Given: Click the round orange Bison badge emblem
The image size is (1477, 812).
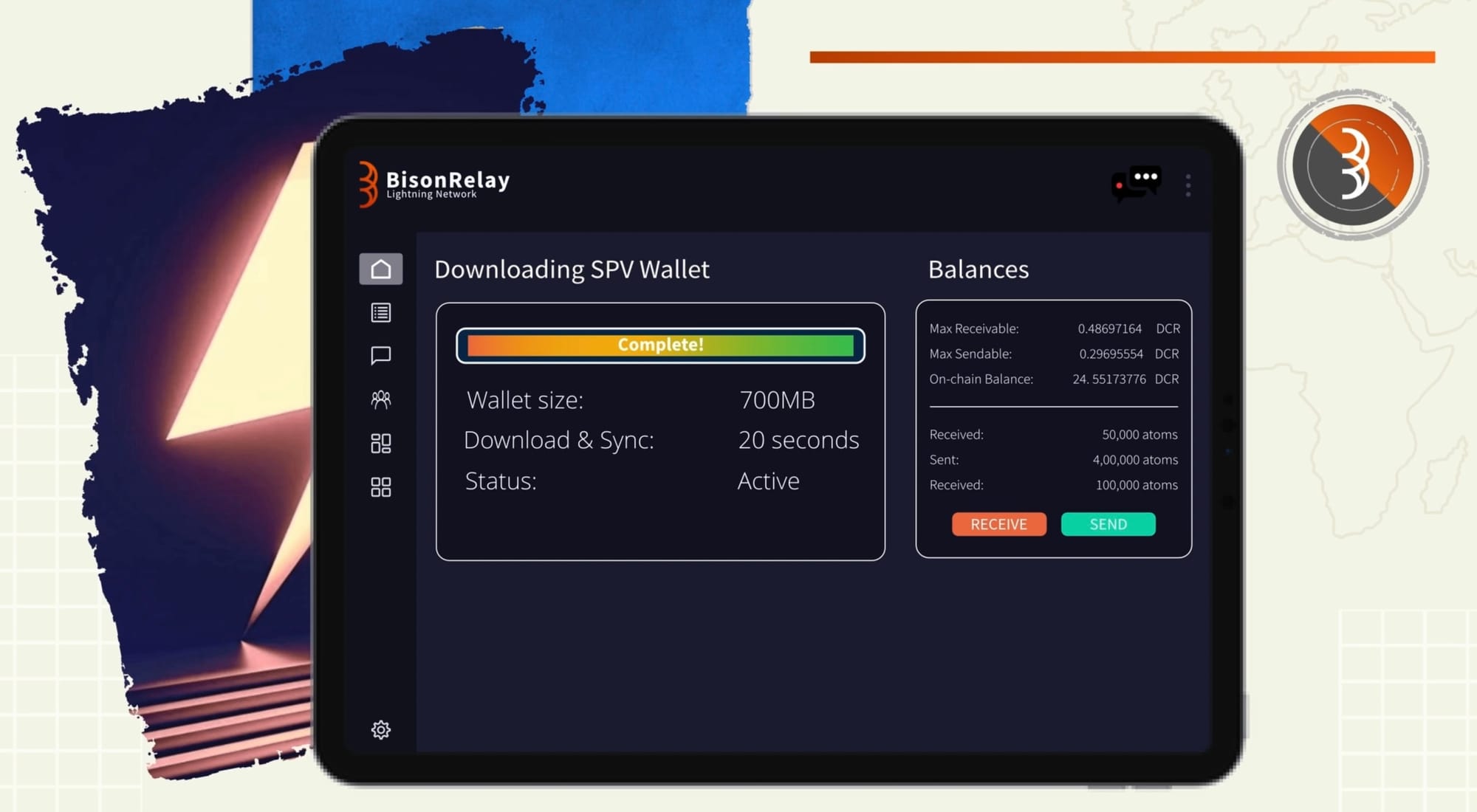Looking at the screenshot, I should 1353,165.
